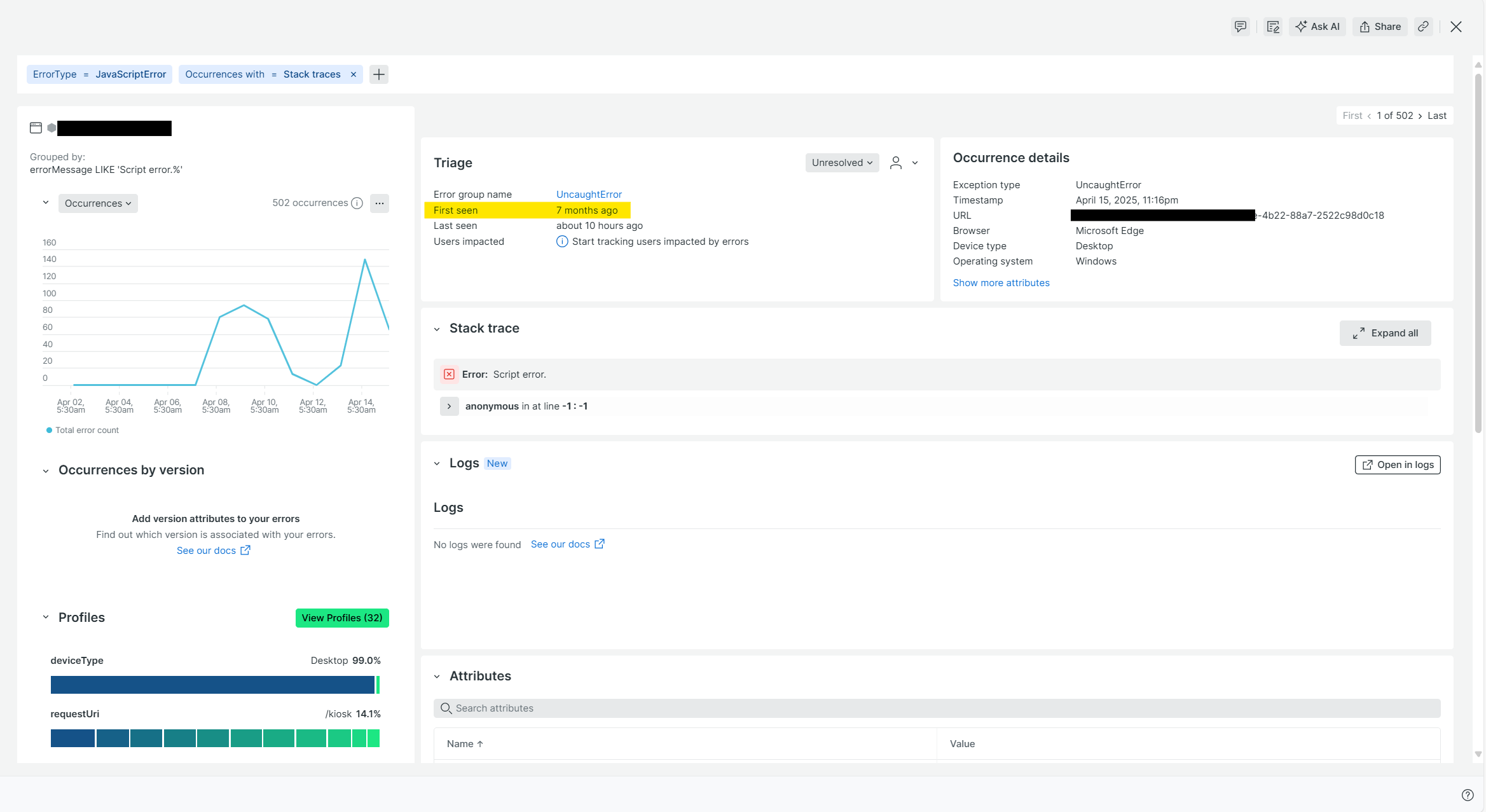Click the vertical scrollbar on the right

pyautogui.click(x=1478, y=254)
